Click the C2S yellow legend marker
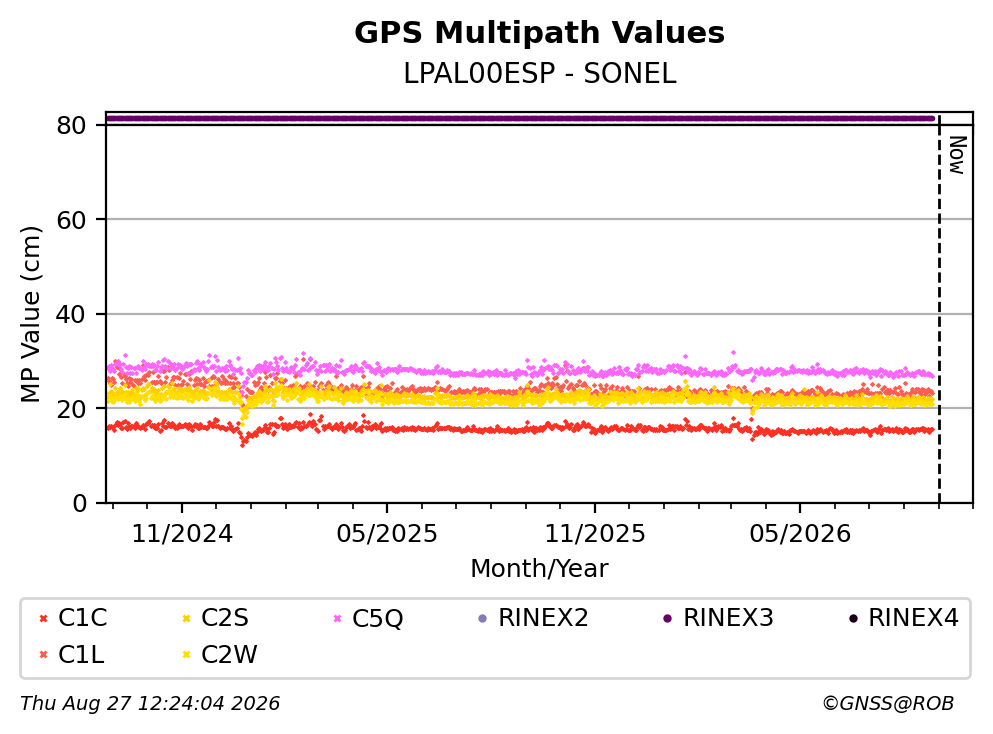The image size is (993, 734). pos(186,619)
